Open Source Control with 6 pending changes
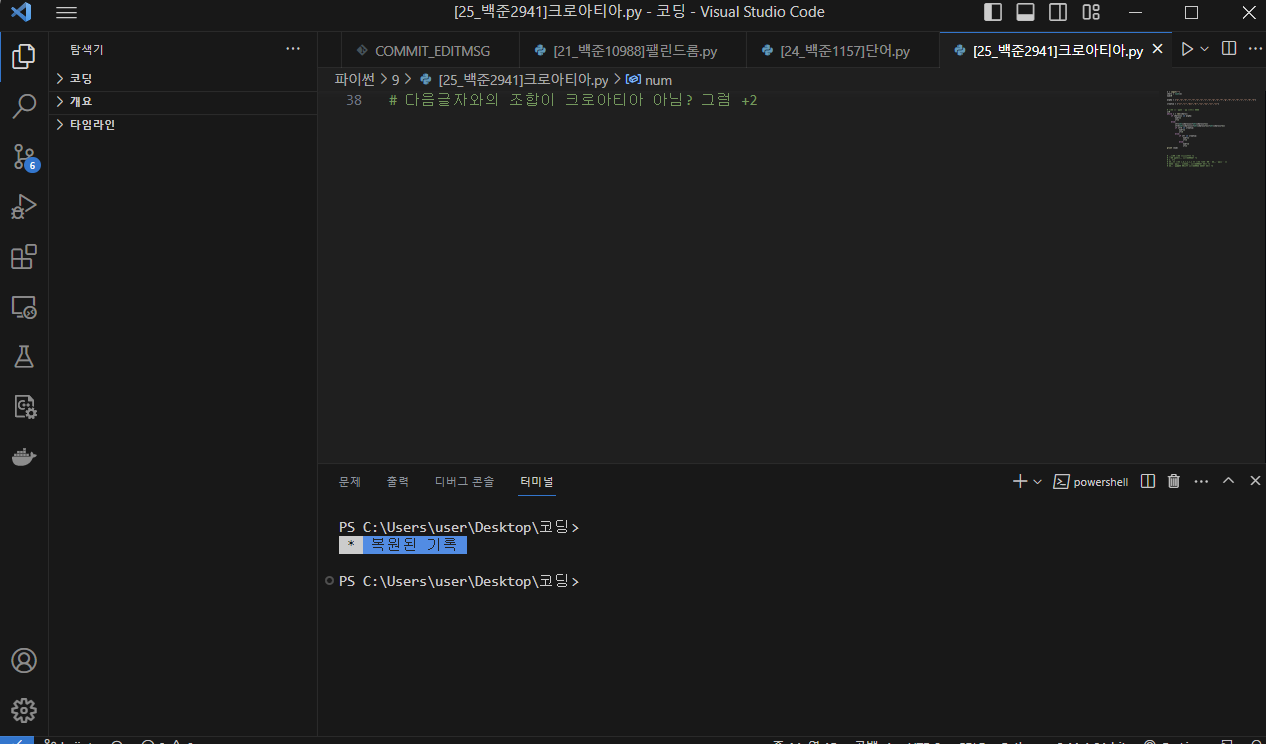1266x744 pixels. (x=24, y=156)
